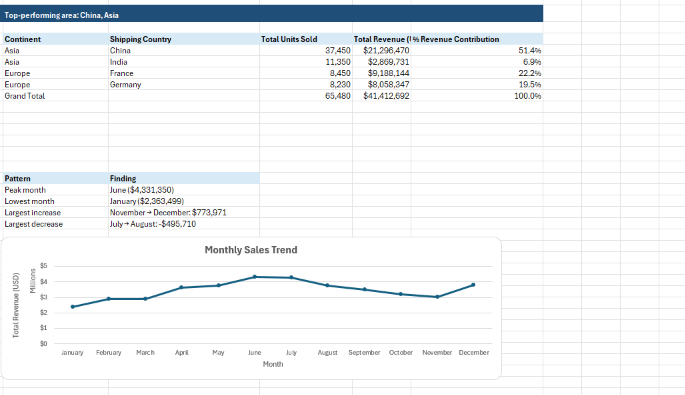This screenshot has width=685, height=395.
Task: Click the France country cell
Action: tap(184, 73)
